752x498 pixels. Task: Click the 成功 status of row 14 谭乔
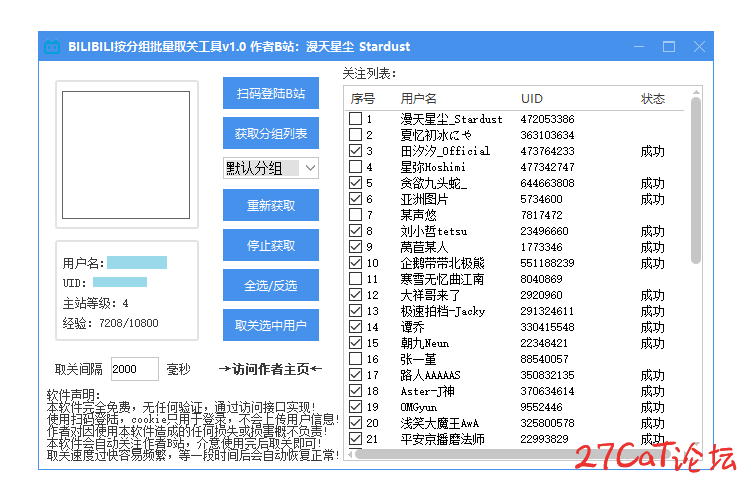point(653,327)
